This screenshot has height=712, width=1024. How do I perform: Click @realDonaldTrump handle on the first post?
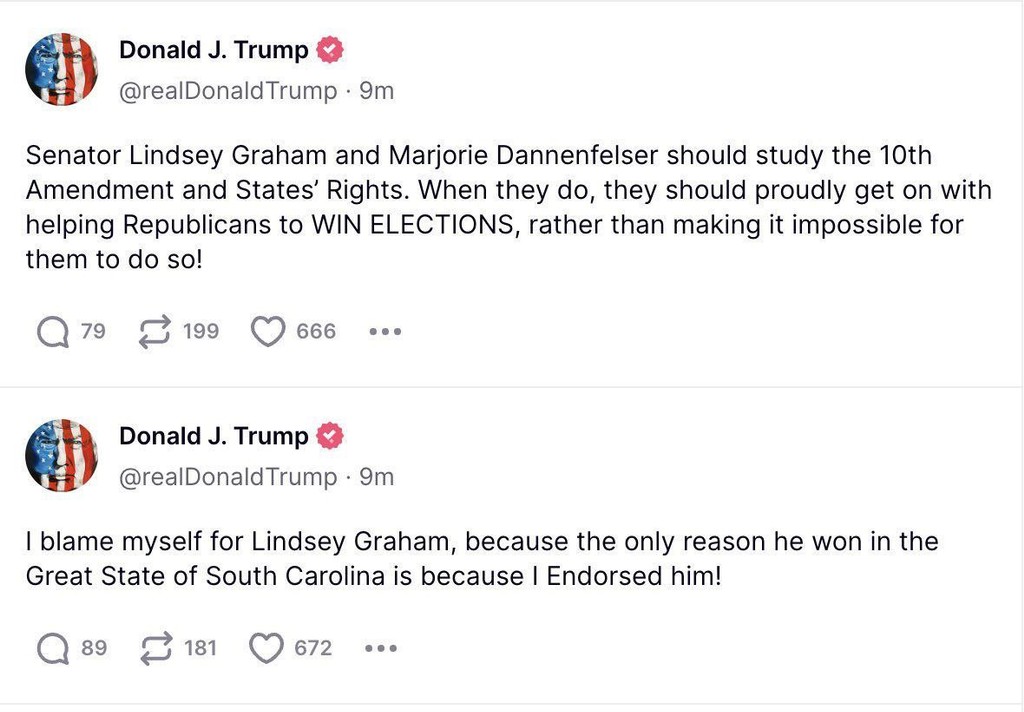[228, 91]
